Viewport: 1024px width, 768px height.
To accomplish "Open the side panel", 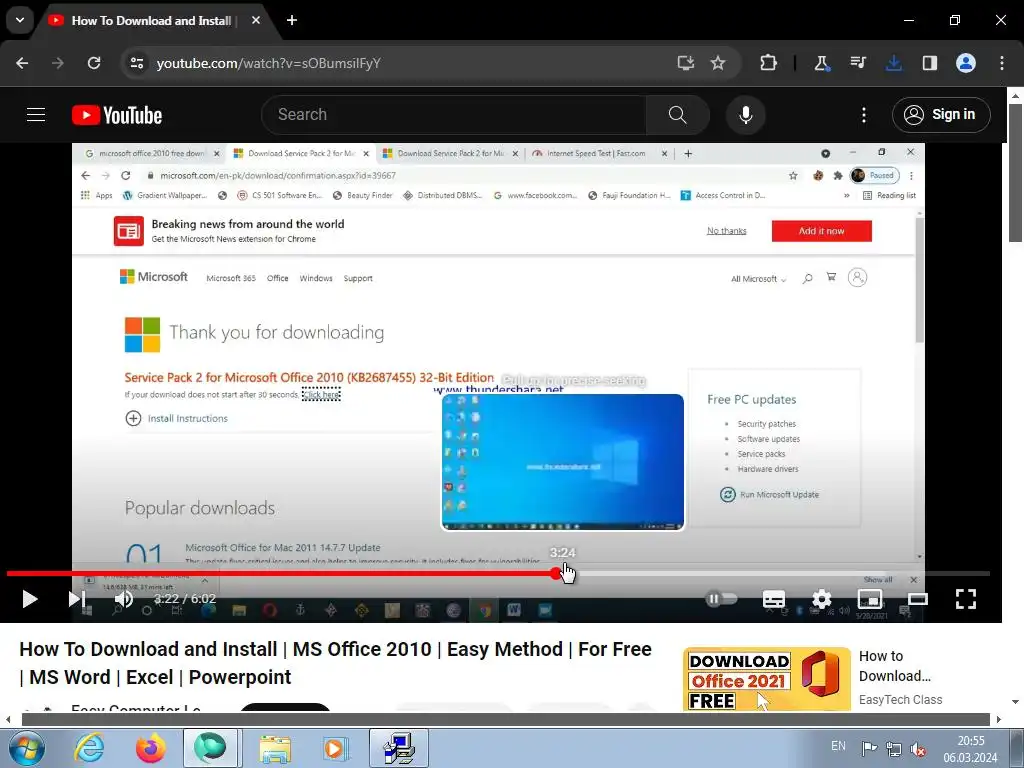I will [x=930, y=63].
